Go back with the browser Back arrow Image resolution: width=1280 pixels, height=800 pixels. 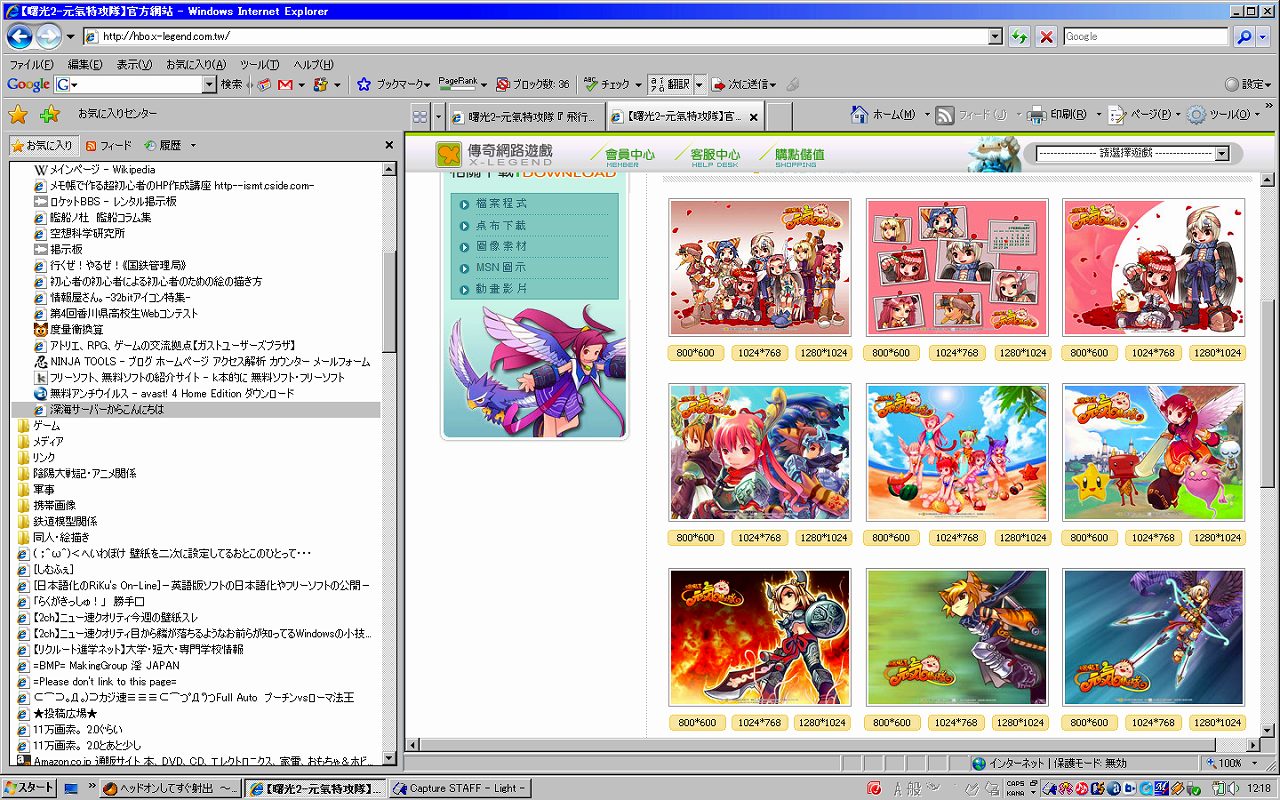point(19,37)
